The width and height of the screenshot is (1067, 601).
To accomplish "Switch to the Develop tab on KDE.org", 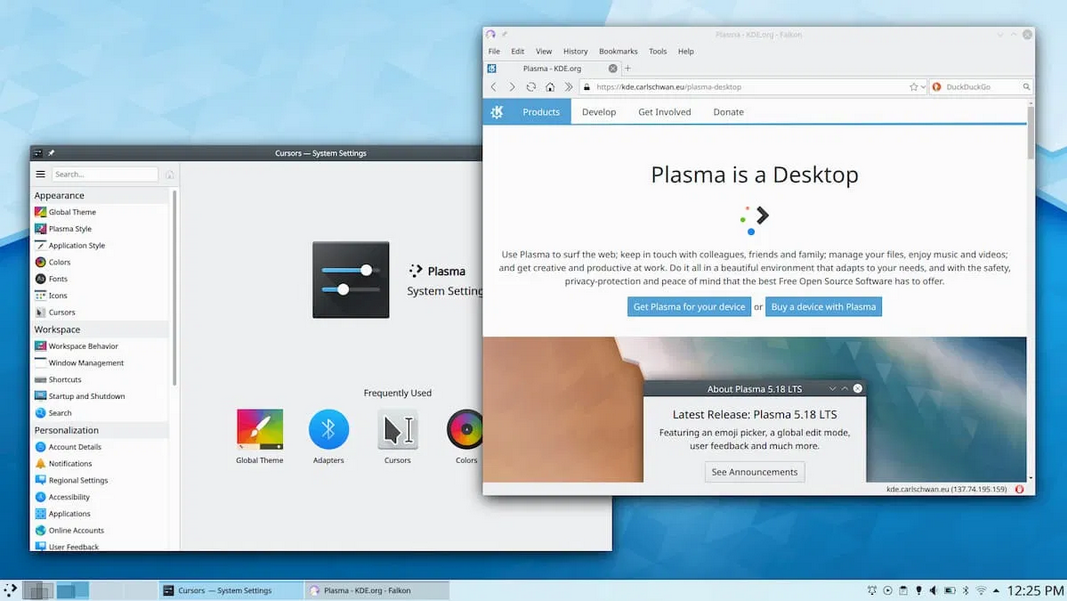I will 598,112.
